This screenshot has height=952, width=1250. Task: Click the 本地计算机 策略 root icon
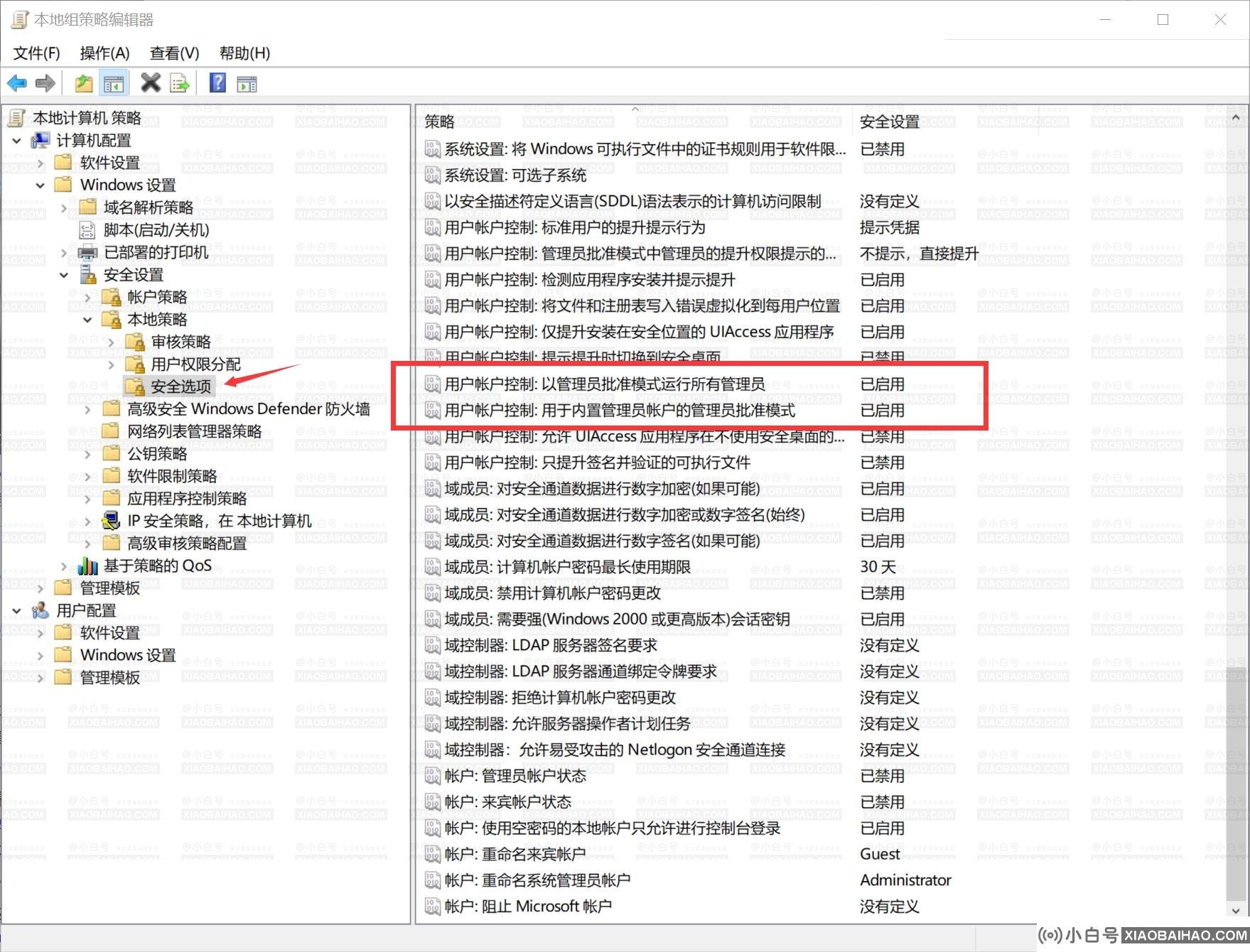17,117
